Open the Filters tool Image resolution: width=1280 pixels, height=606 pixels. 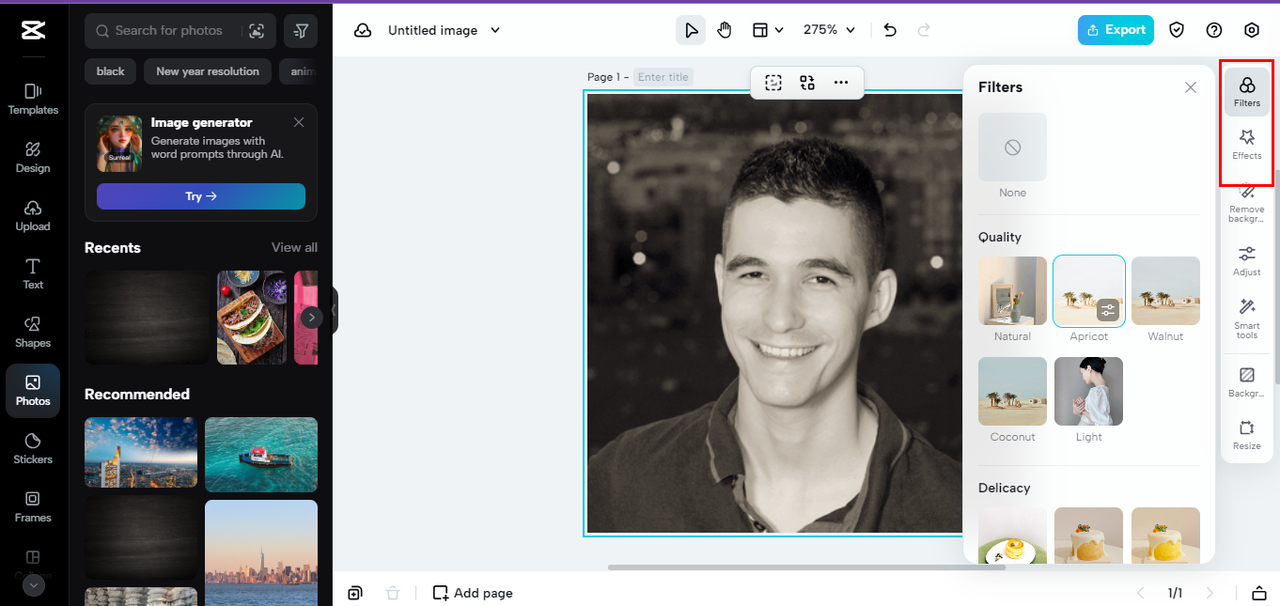(1247, 92)
